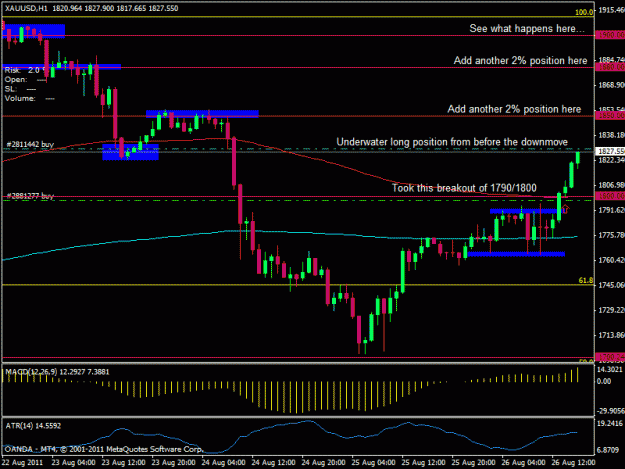This screenshot has height=469, width=625.
Task: Click 1745.06 on the price axis
Action: click(x=611, y=285)
